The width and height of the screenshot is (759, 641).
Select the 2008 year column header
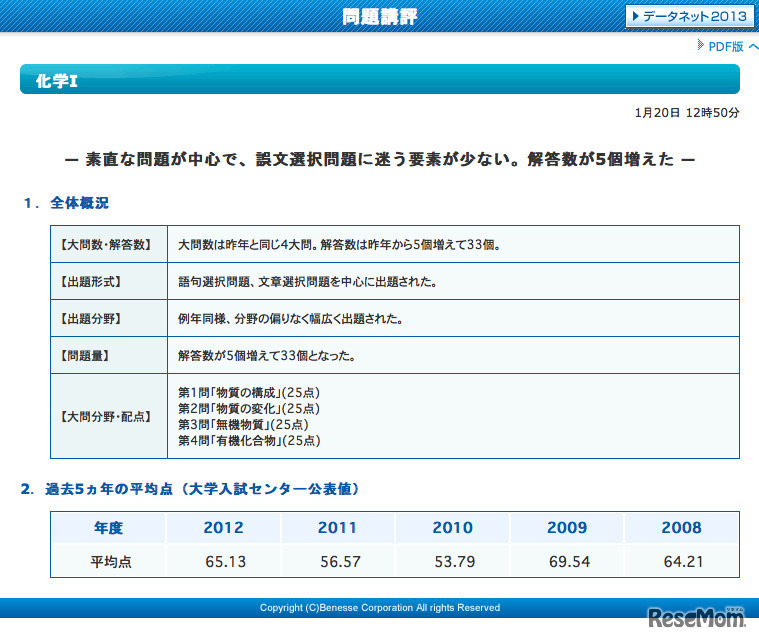point(682,527)
